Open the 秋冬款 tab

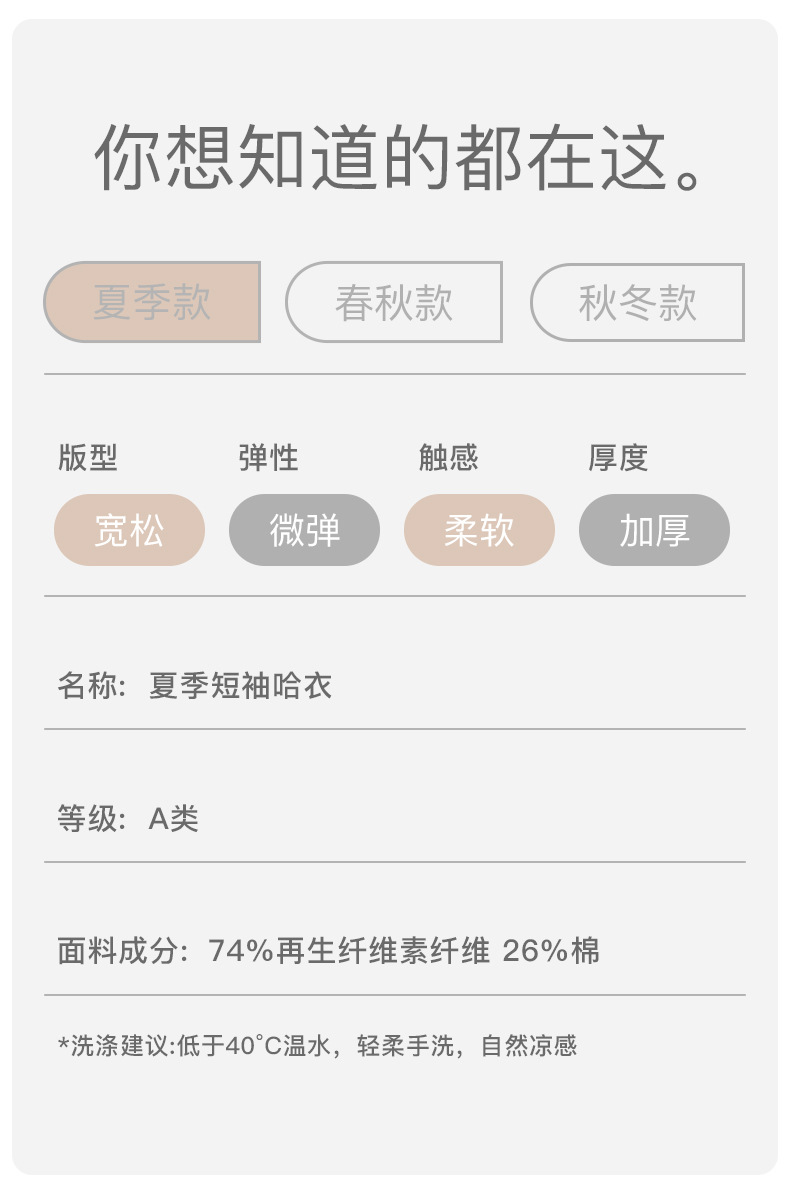(x=637, y=302)
